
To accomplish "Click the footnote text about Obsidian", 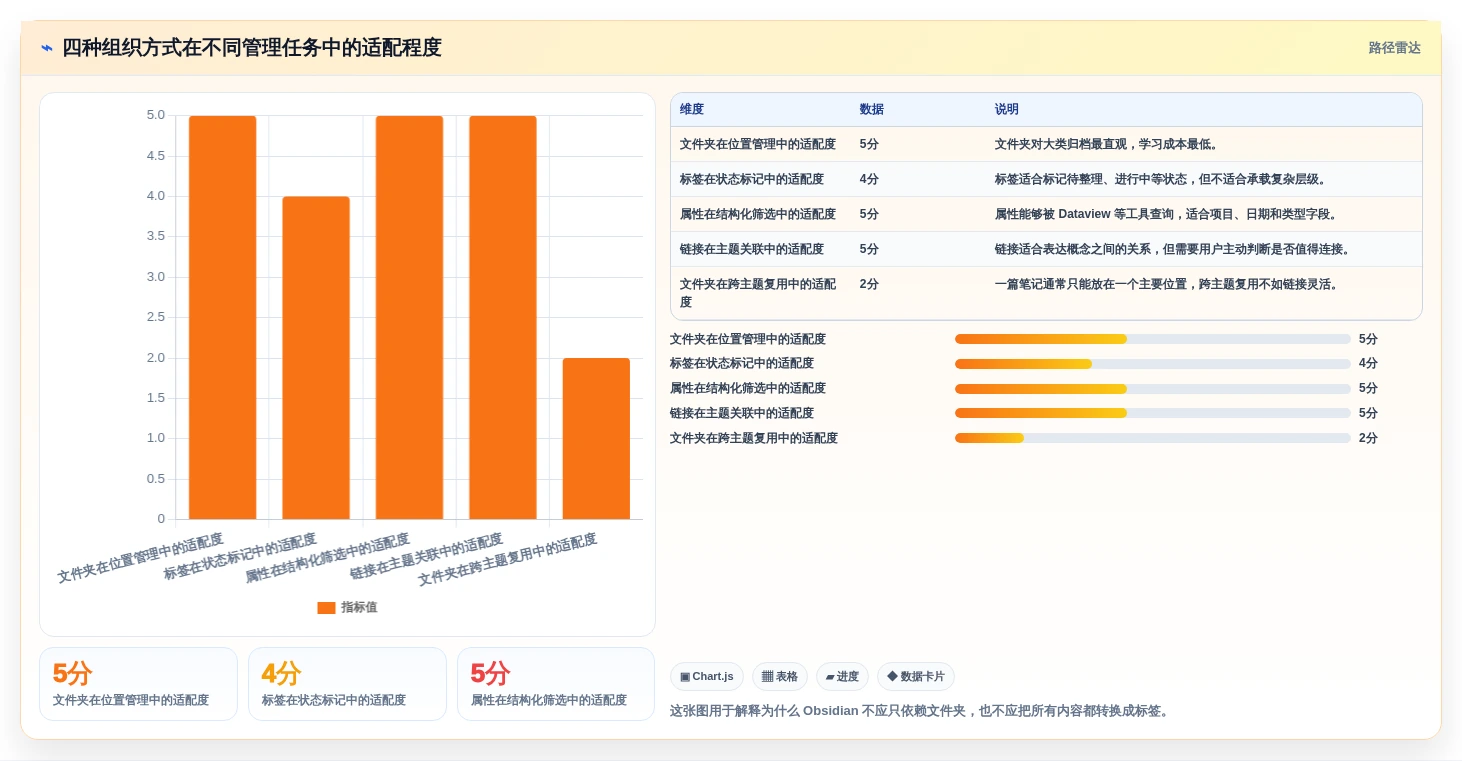I will 920,711.
